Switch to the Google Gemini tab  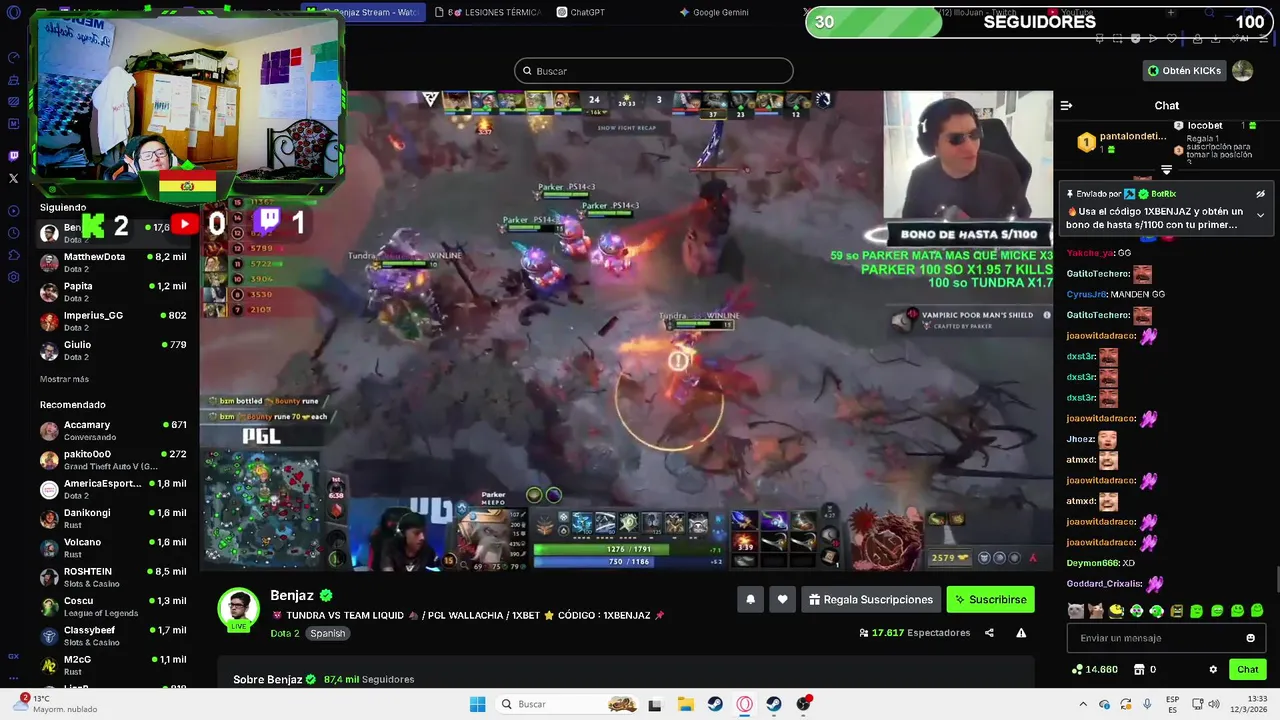(x=714, y=12)
